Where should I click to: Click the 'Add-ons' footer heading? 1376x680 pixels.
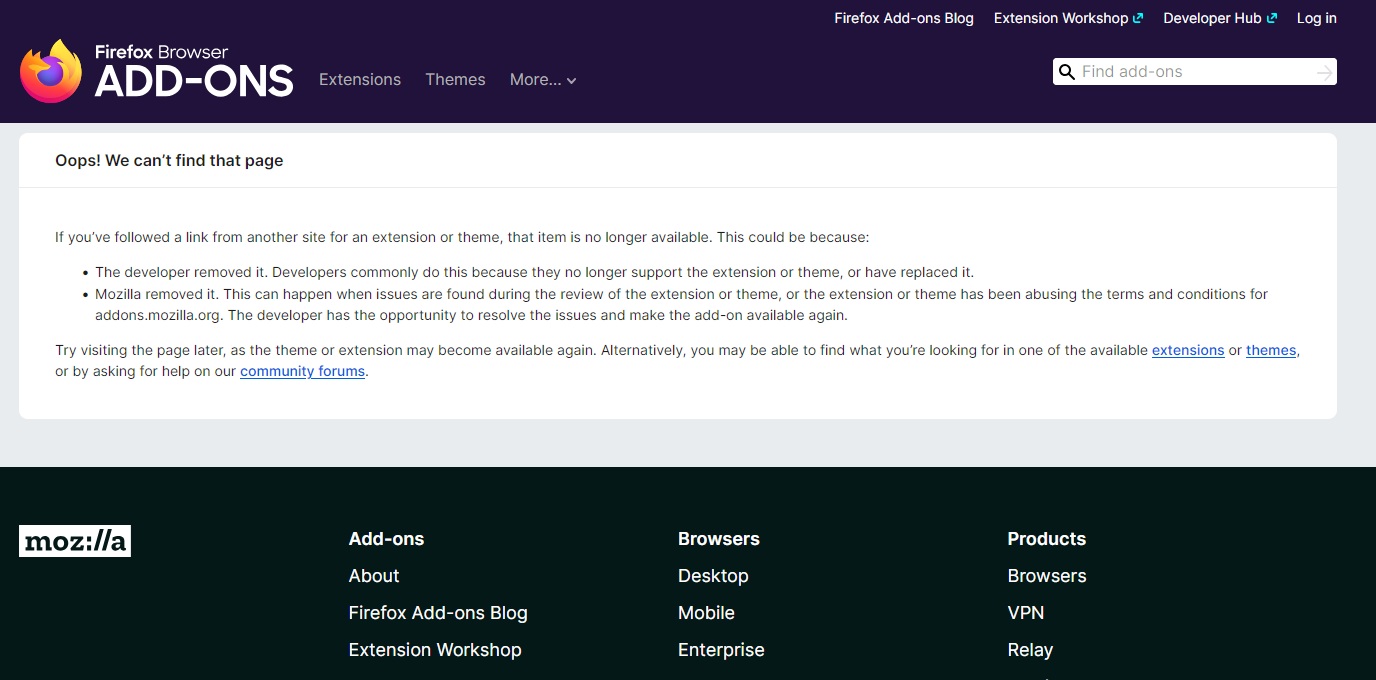click(x=387, y=539)
